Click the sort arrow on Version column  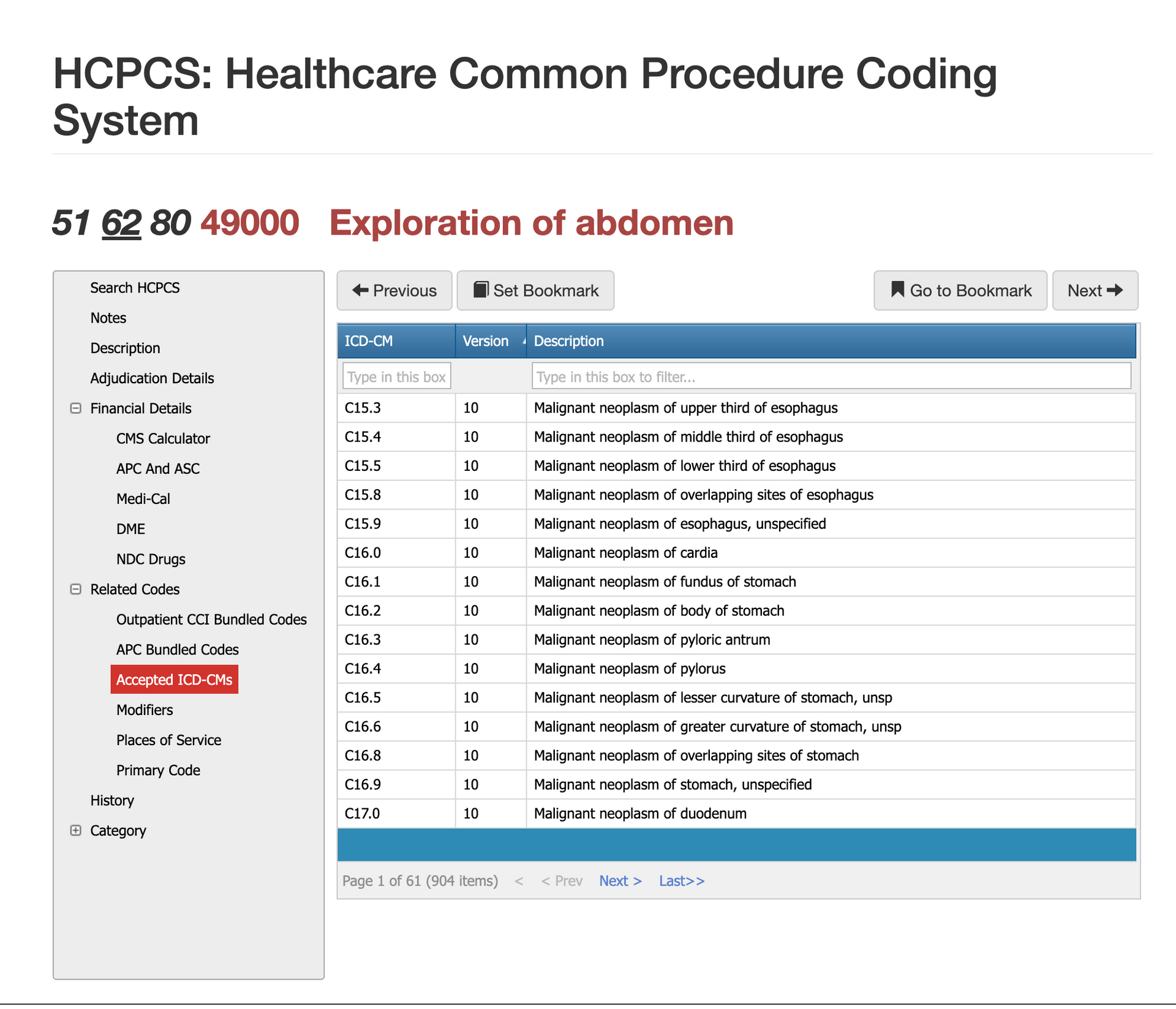pyautogui.click(x=524, y=341)
